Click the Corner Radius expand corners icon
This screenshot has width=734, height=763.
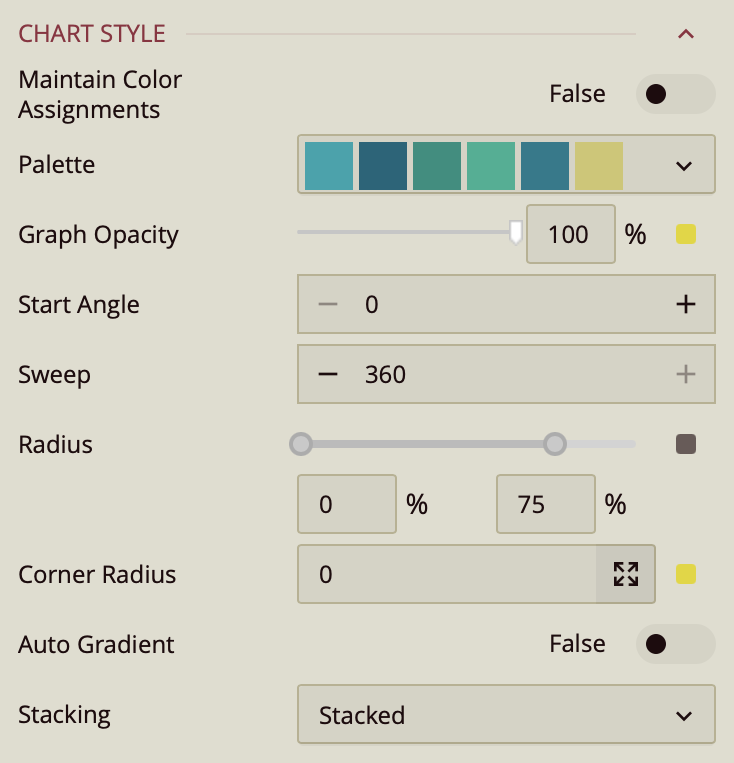point(626,574)
